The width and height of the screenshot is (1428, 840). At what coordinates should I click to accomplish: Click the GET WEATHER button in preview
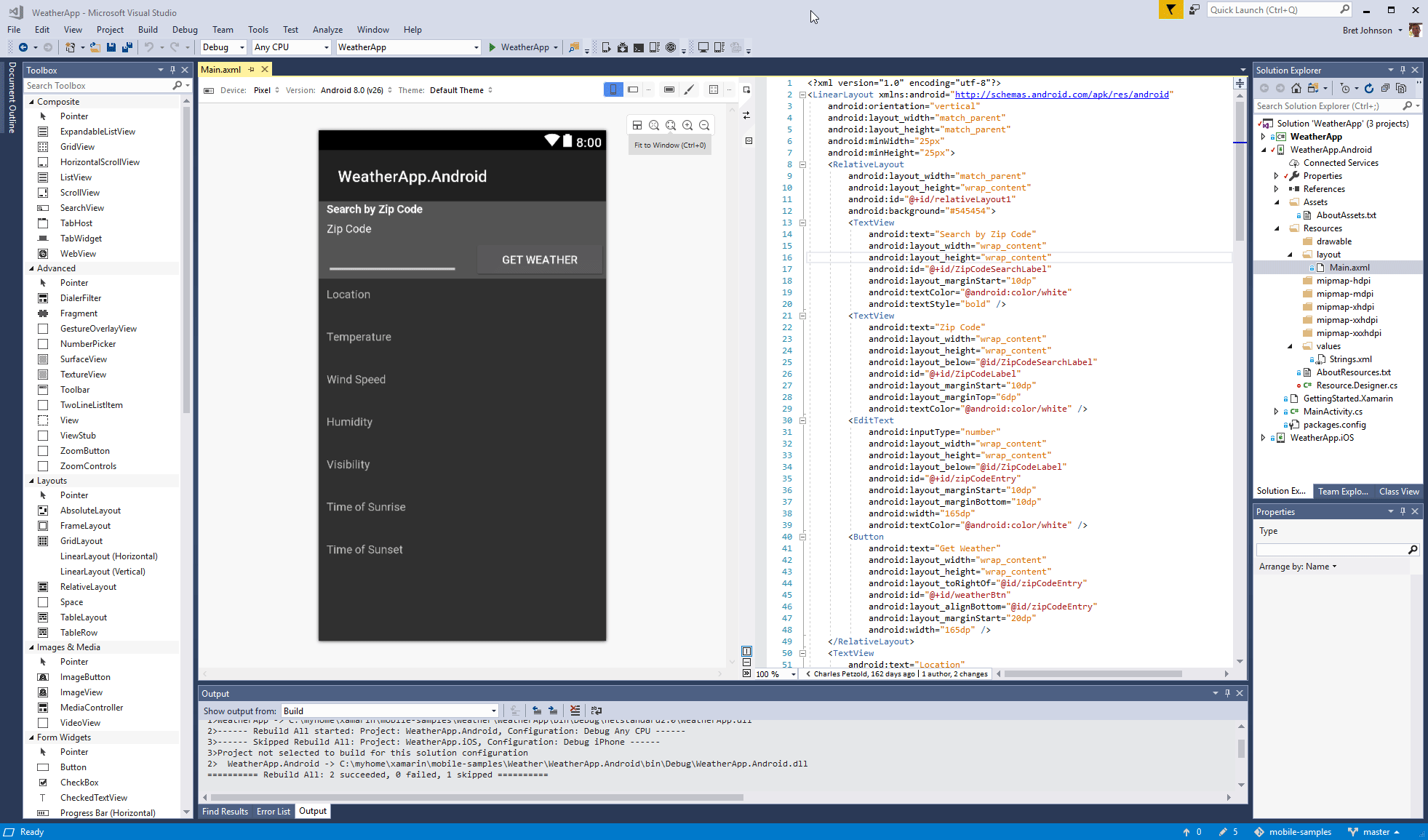click(540, 260)
